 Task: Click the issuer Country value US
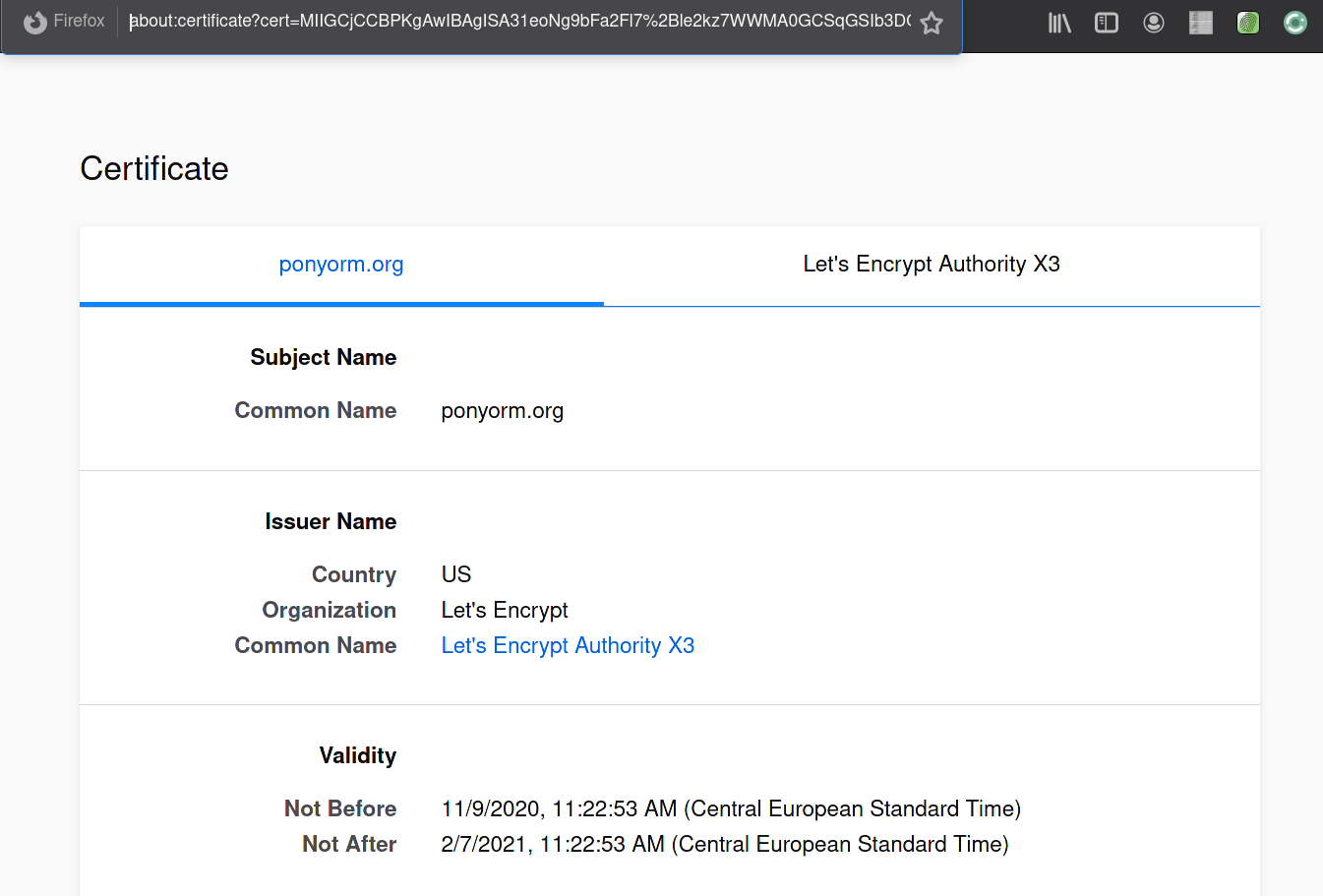tap(456, 575)
